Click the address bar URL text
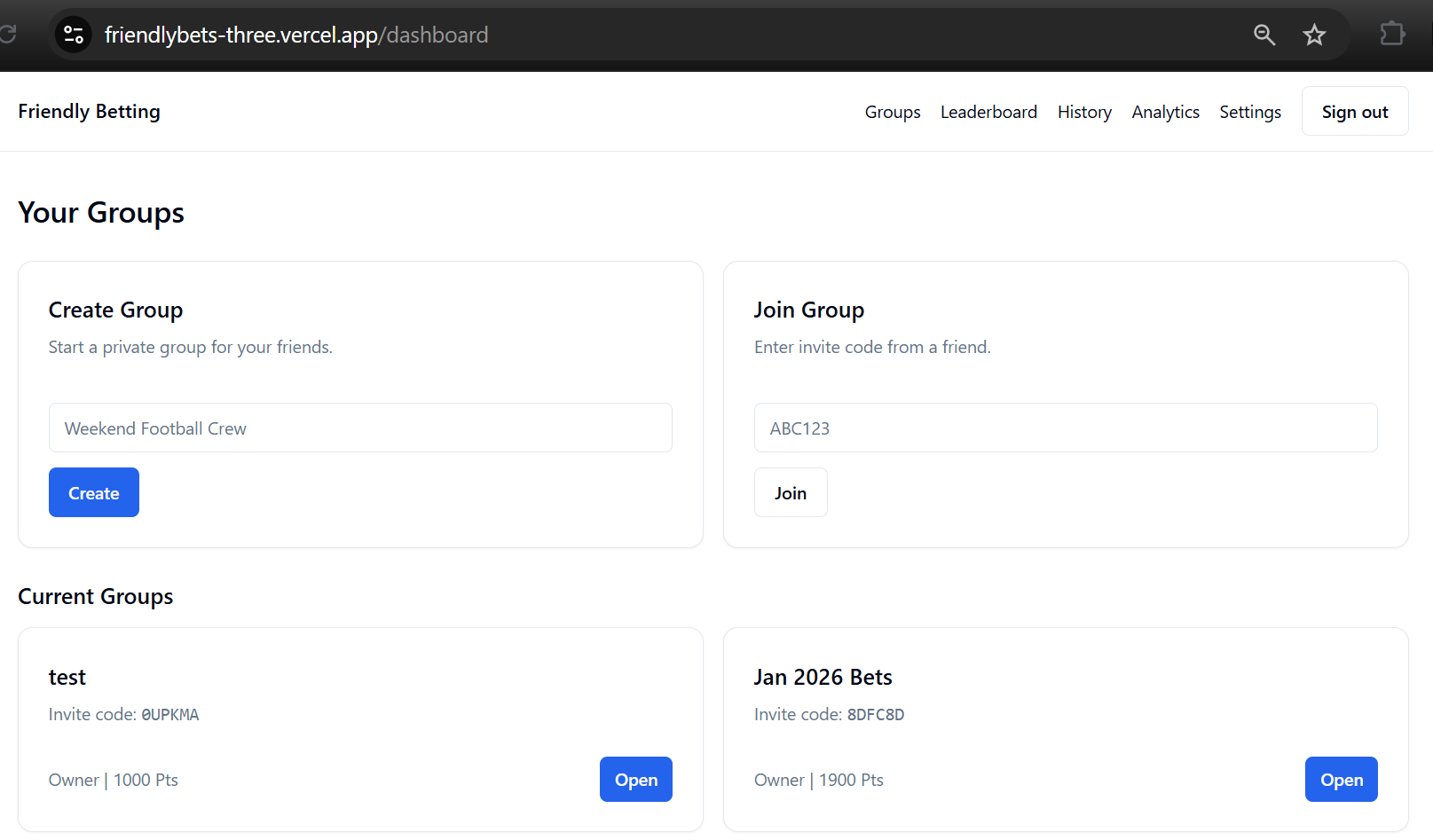 [x=295, y=35]
